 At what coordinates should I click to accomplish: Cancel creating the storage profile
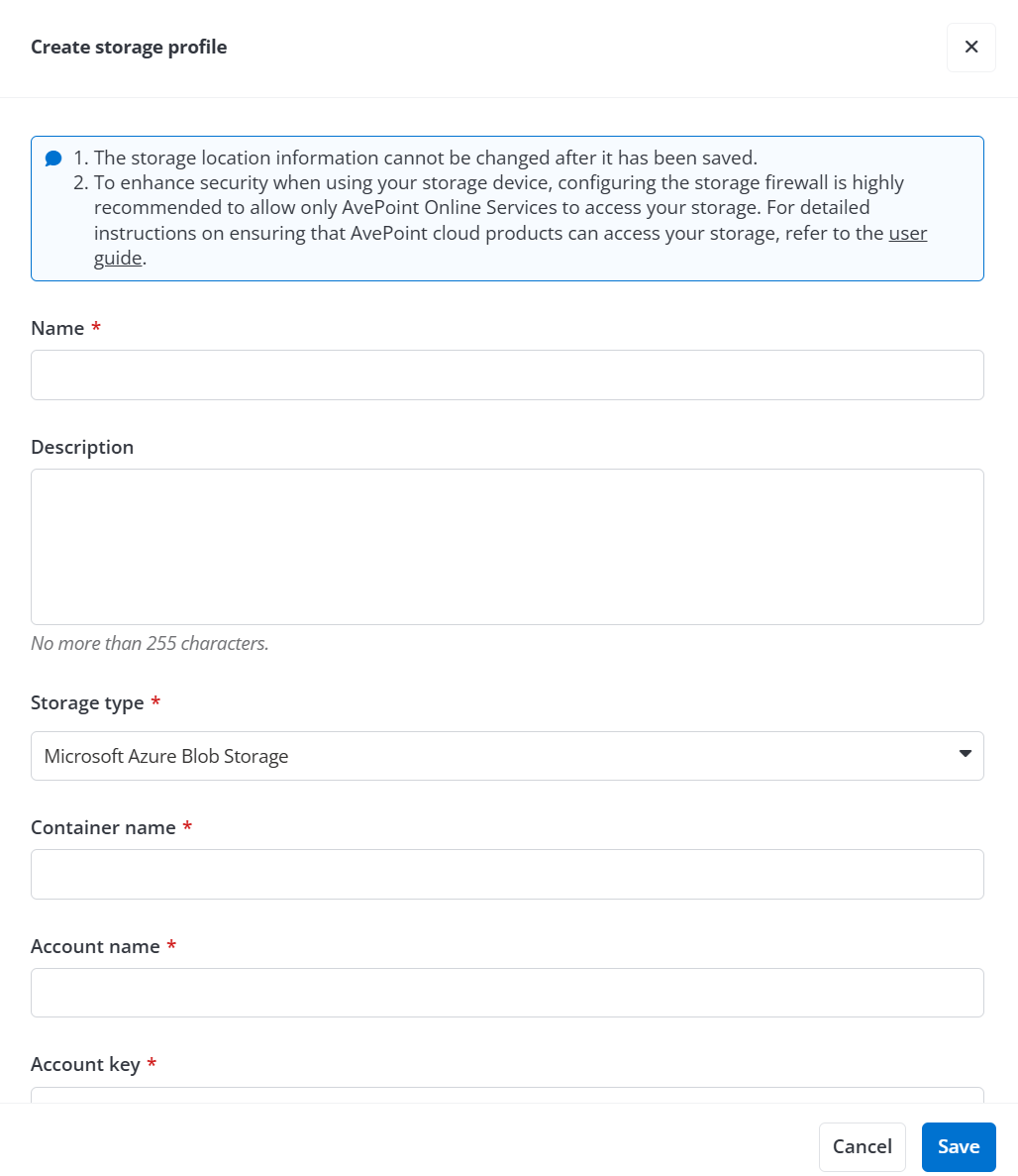point(862,1146)
